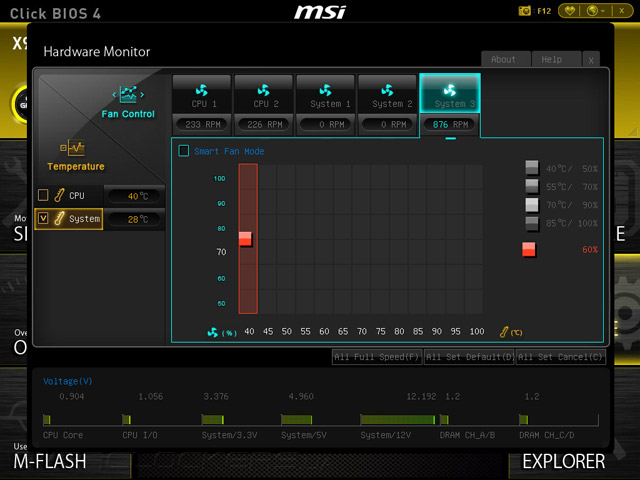Click the F12 screenshot camera icon
Screen dimensions: 640x480
[524, 11]
